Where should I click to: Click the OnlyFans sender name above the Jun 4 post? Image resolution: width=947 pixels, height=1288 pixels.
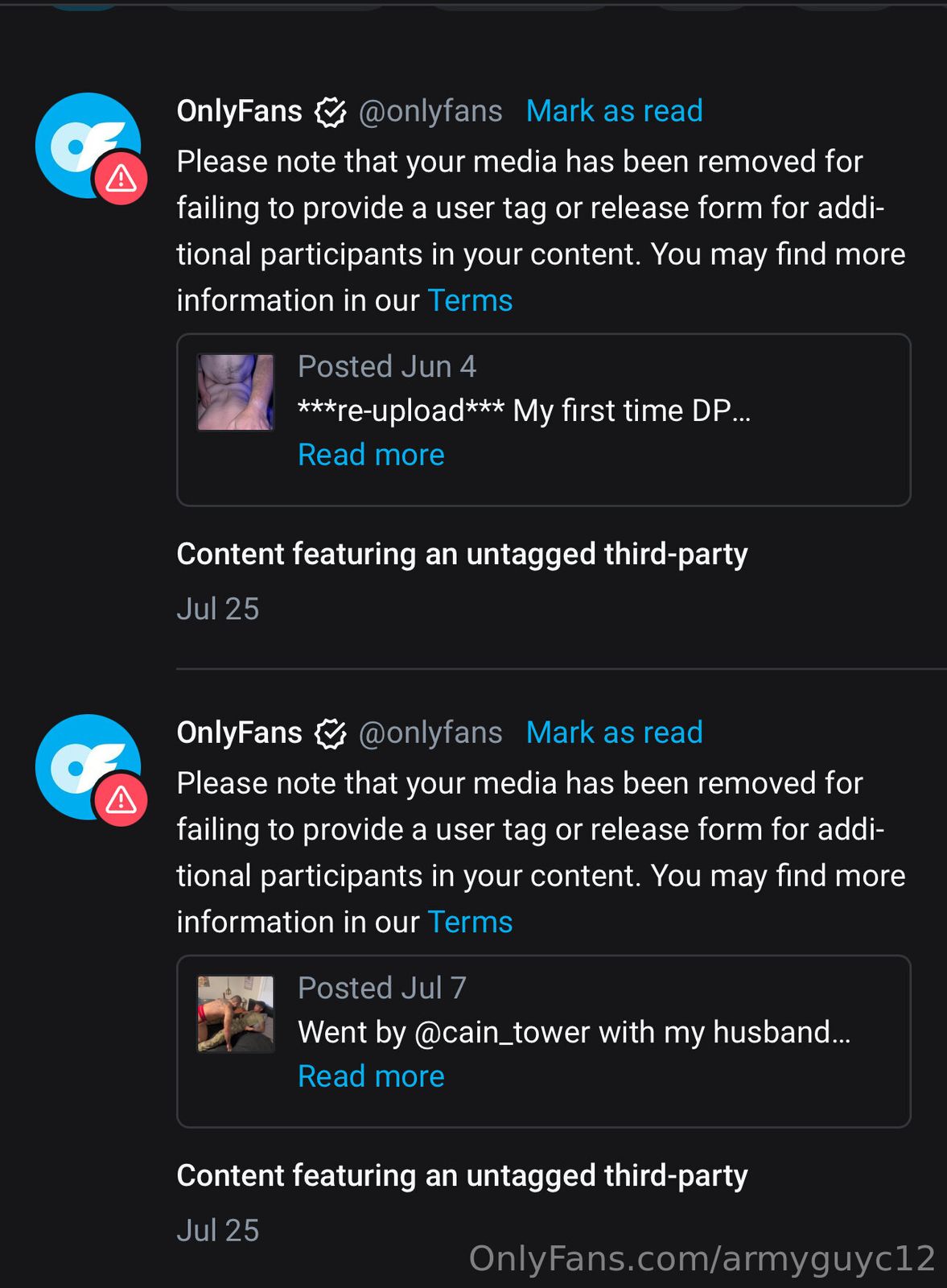pyautogui.click(x=239, y=111)
